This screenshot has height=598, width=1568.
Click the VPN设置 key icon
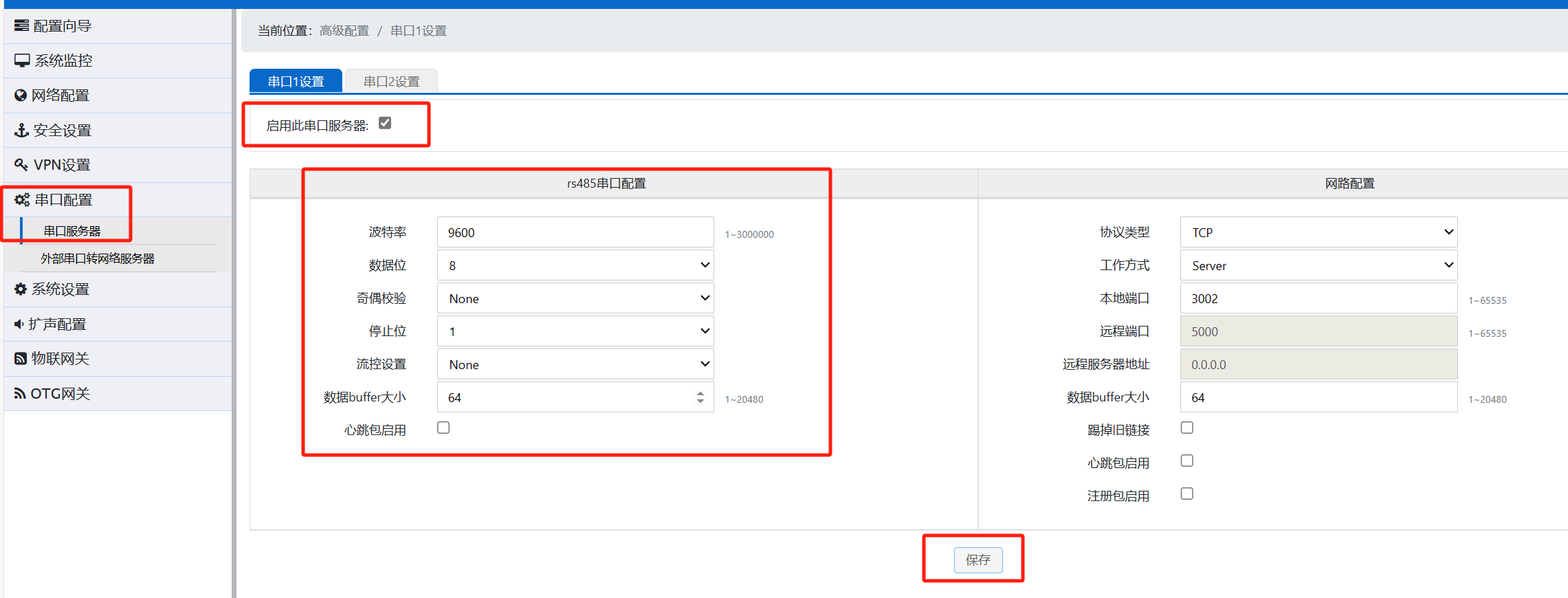coord(21,165)
